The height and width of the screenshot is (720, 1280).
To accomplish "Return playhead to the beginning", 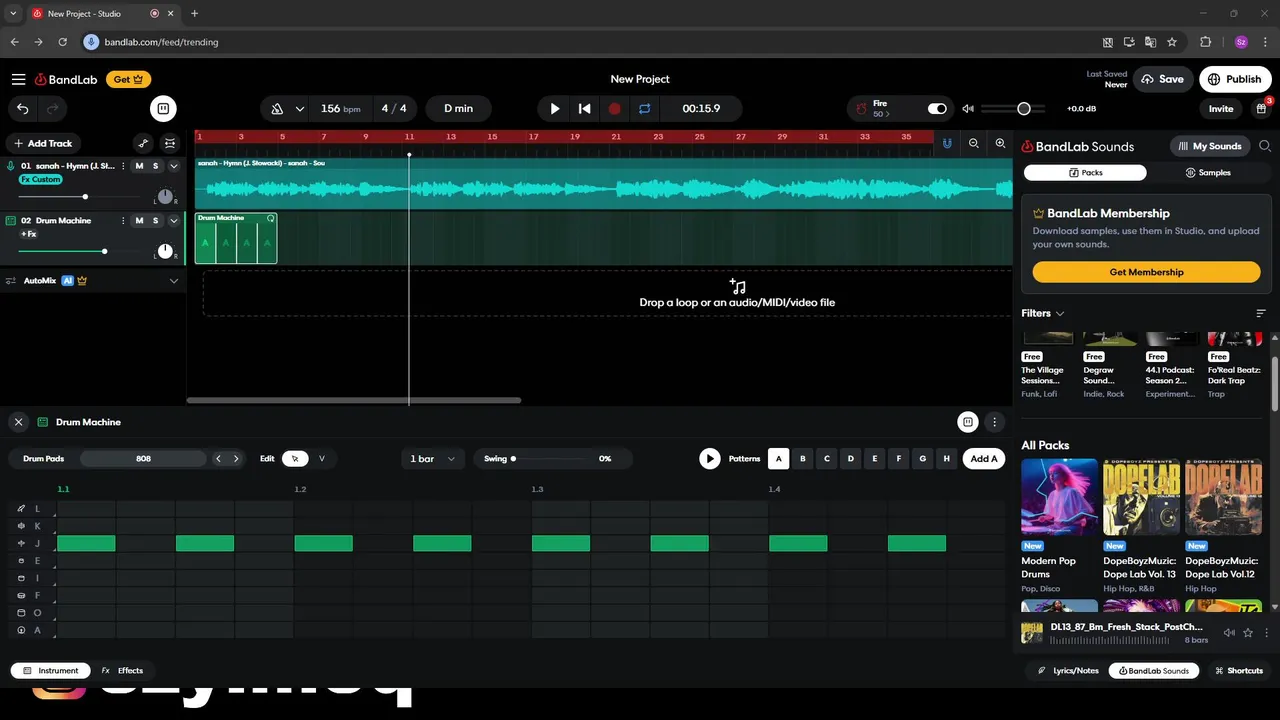I will (585, 108).
